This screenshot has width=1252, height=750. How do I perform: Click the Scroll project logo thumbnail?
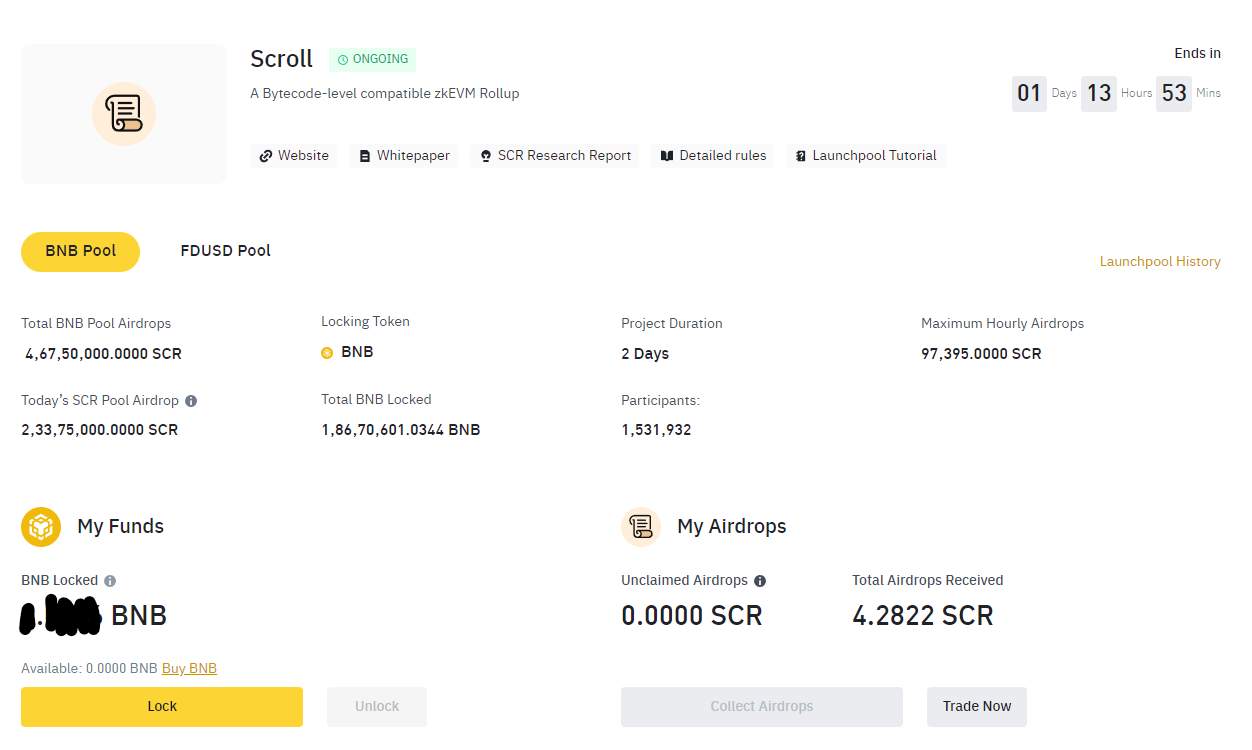click(x=123, y=114)
